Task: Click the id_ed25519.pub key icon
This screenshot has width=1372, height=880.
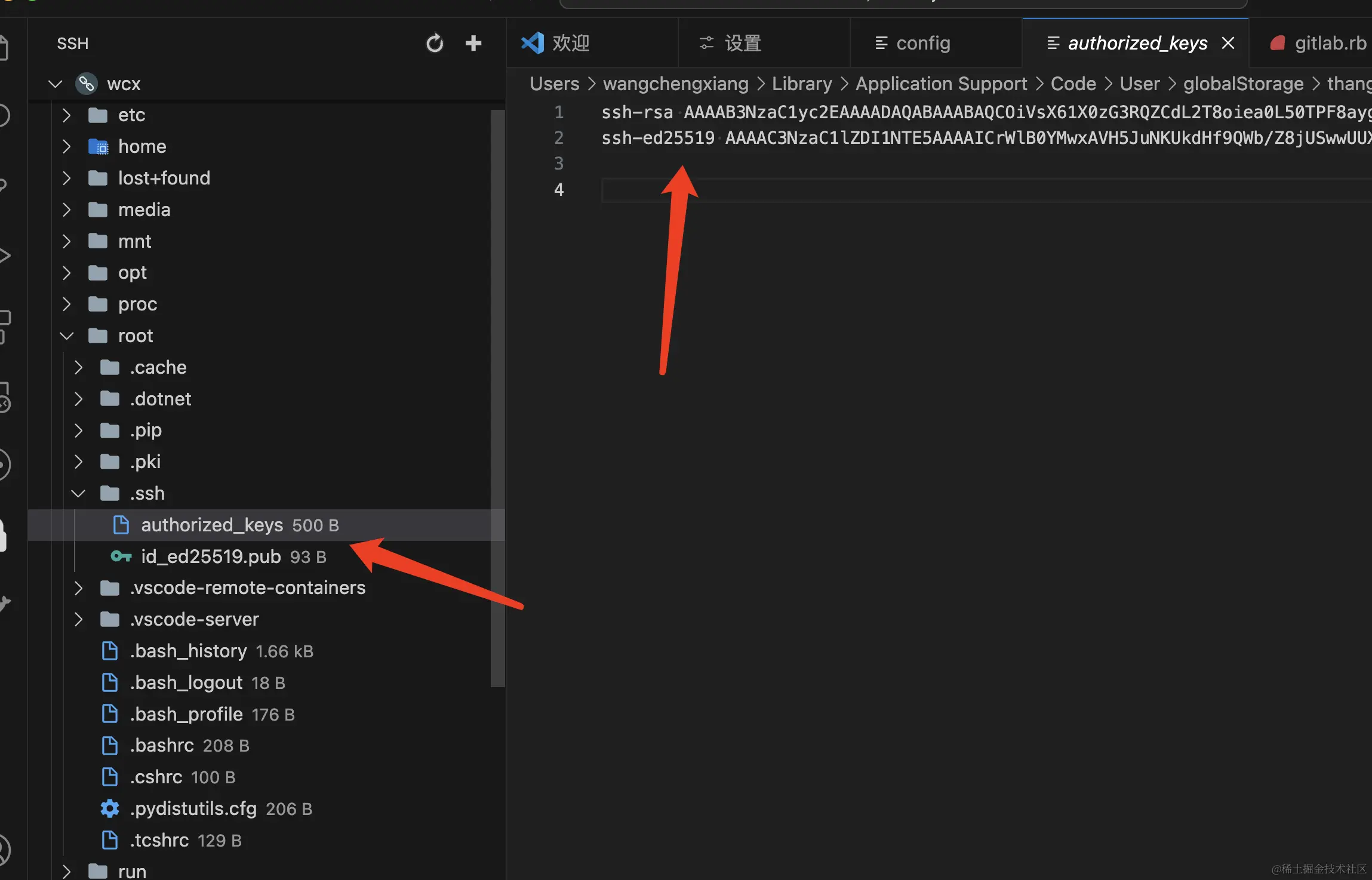Action: click(121, 556)
